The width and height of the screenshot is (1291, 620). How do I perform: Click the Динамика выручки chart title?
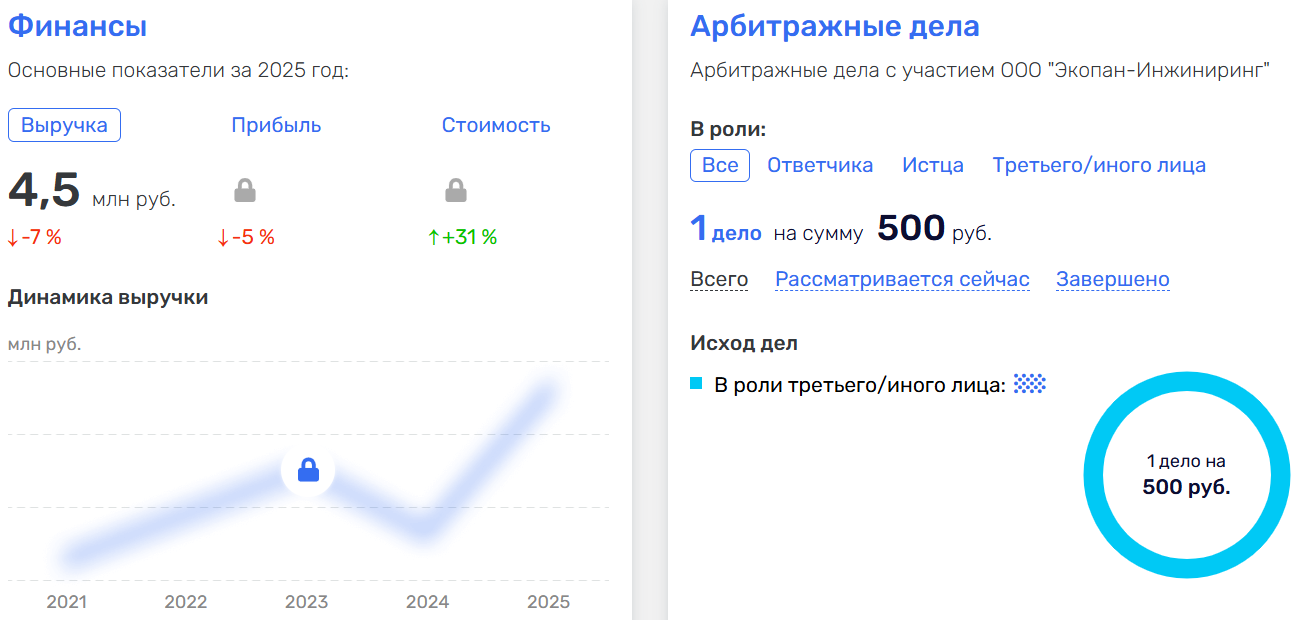coord(108,297)
